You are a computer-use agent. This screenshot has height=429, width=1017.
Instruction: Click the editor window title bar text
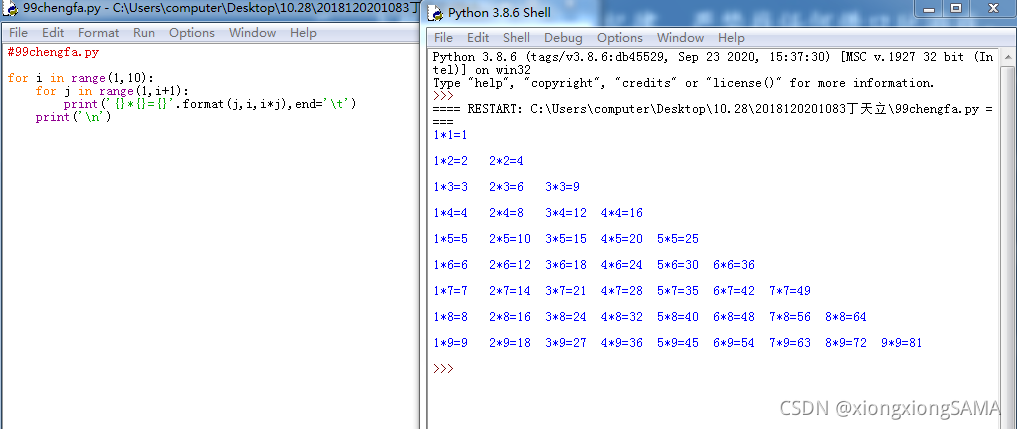221,8
